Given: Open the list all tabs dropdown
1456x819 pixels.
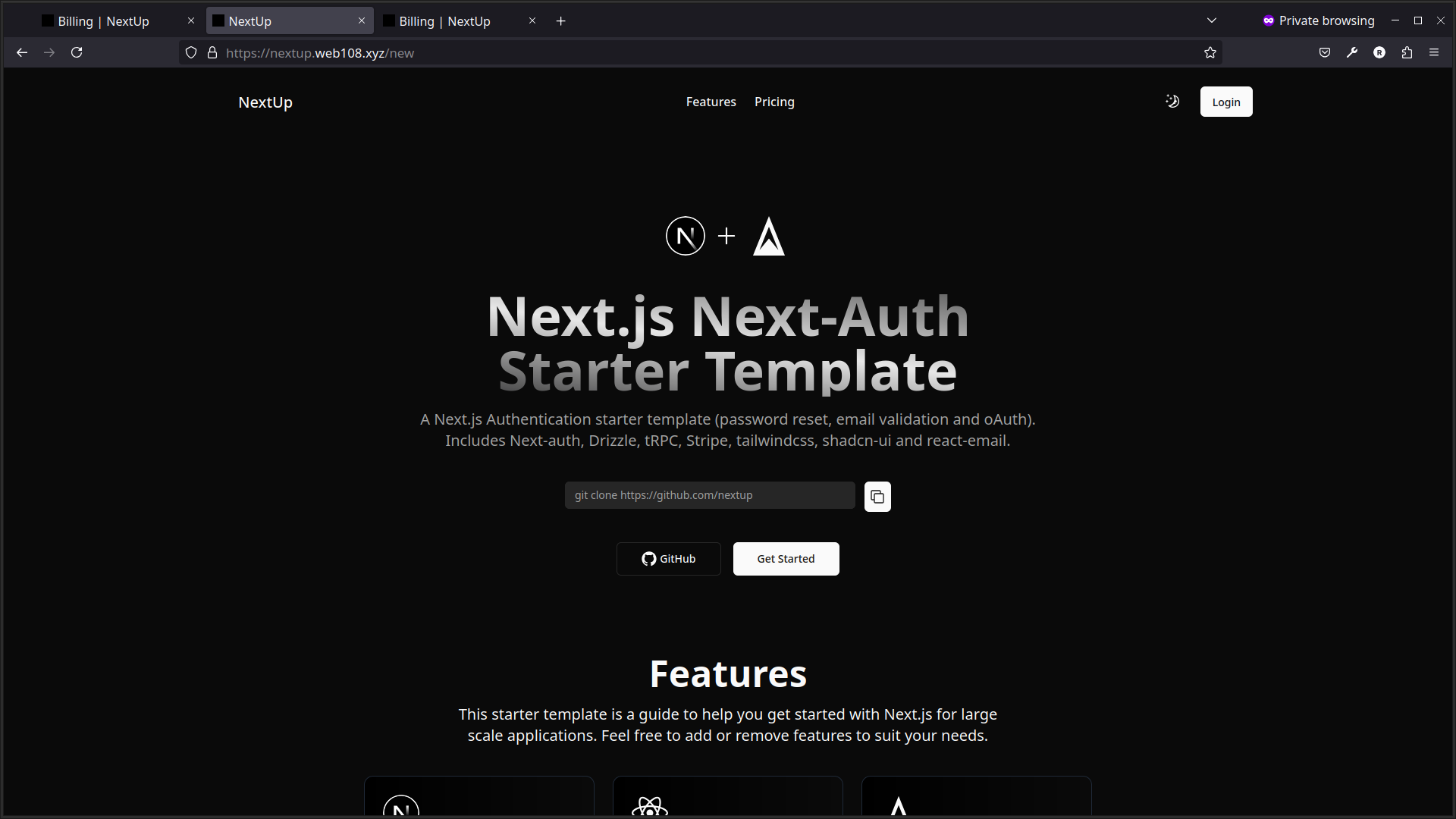Looking at the screenshot, I should point(1211,20).
